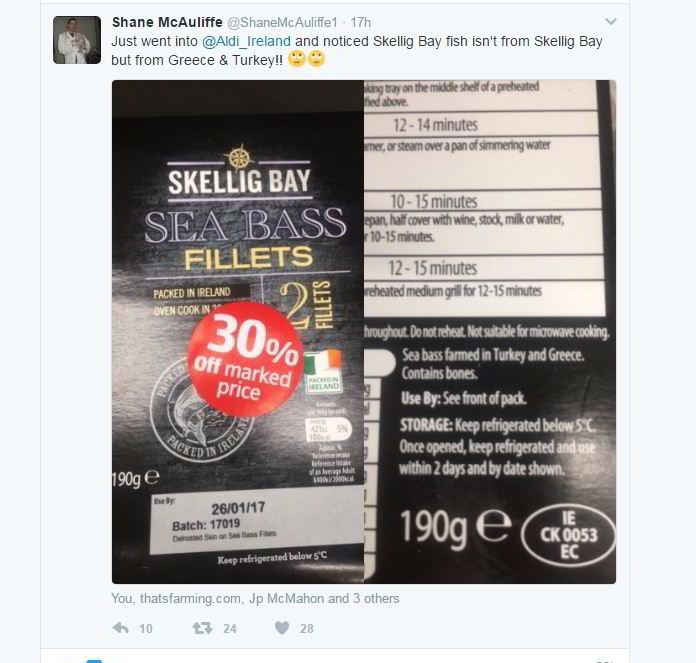
Task: Click the 17h timestamp
Action: coord(360,22)
